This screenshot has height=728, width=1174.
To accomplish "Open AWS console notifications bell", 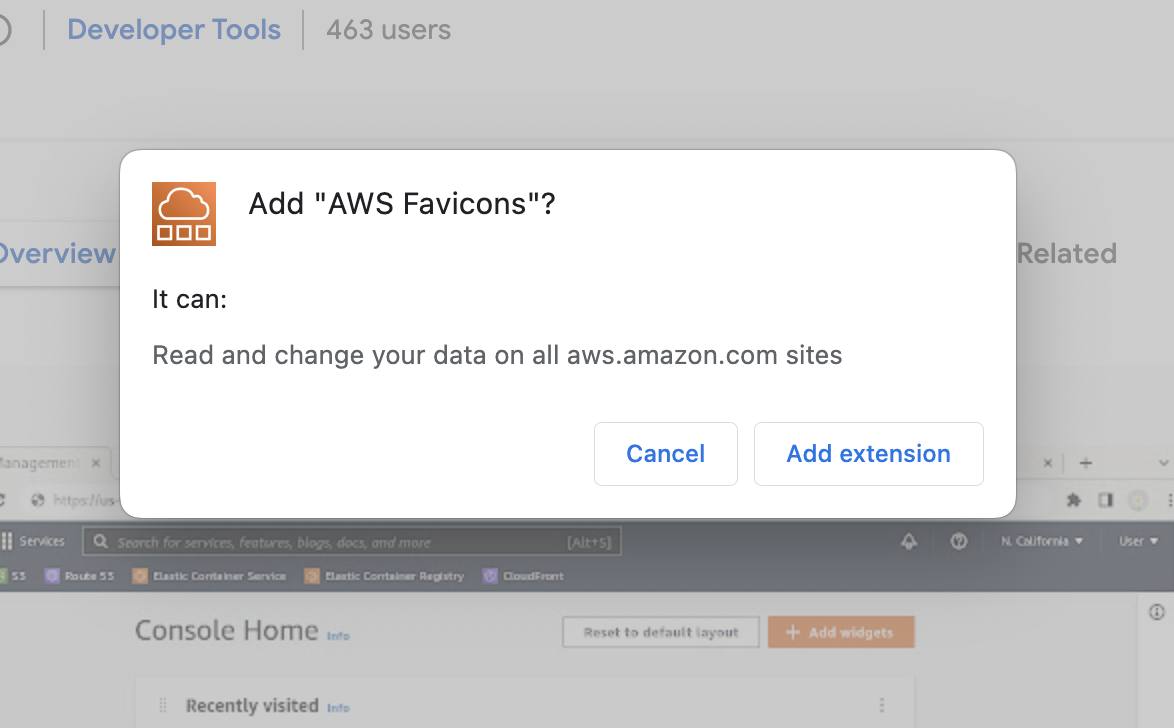I will tap(908, 540).
